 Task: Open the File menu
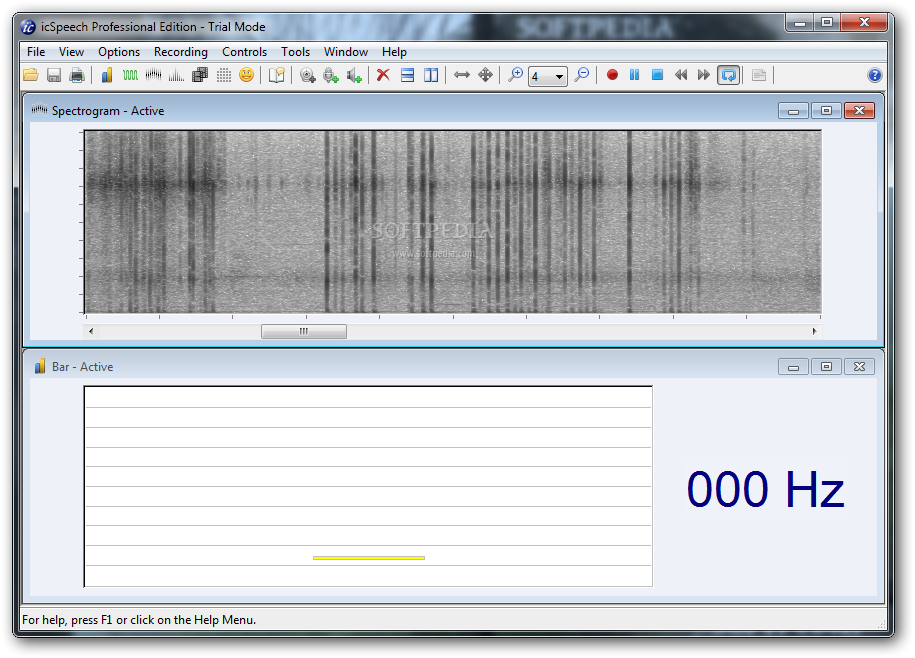(36, 52)
